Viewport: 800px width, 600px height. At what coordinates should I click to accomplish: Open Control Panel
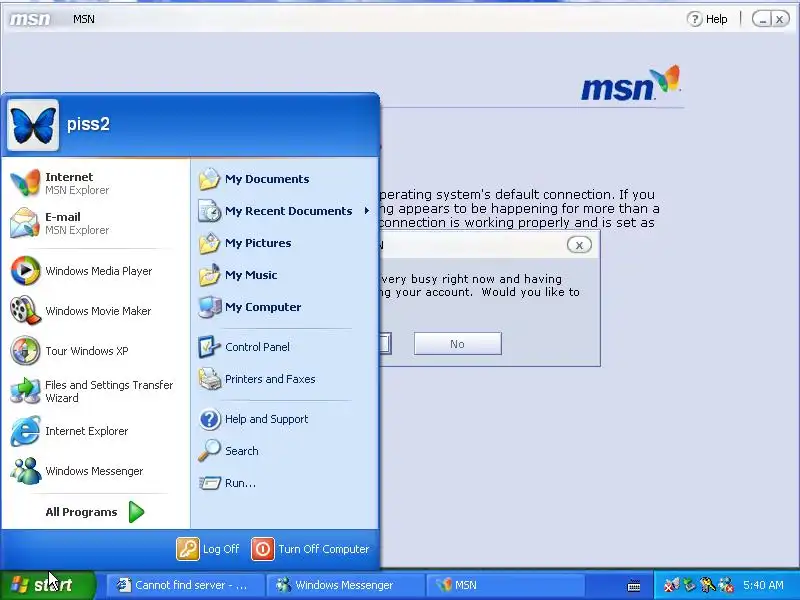tap(284, 347)
